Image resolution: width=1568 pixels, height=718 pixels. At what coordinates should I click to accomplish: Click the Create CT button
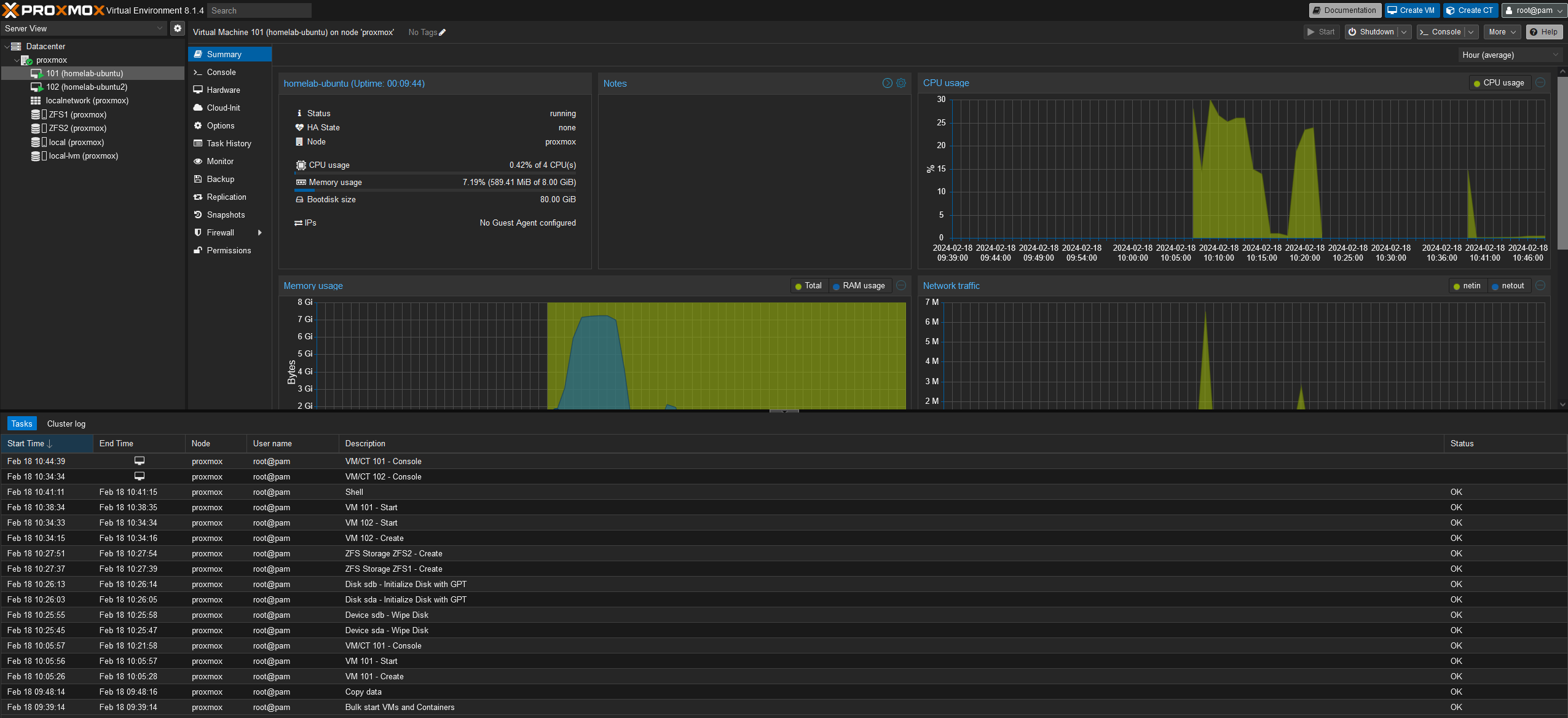(1470, 10)
